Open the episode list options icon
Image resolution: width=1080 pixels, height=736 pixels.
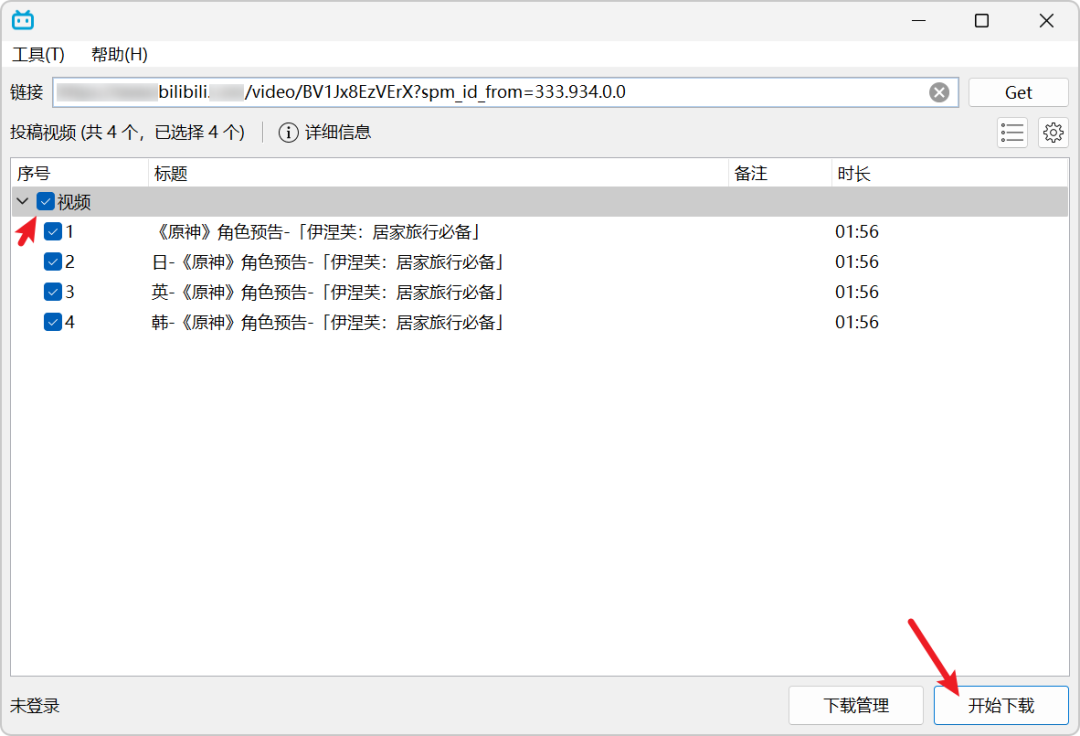[1012, 132]
